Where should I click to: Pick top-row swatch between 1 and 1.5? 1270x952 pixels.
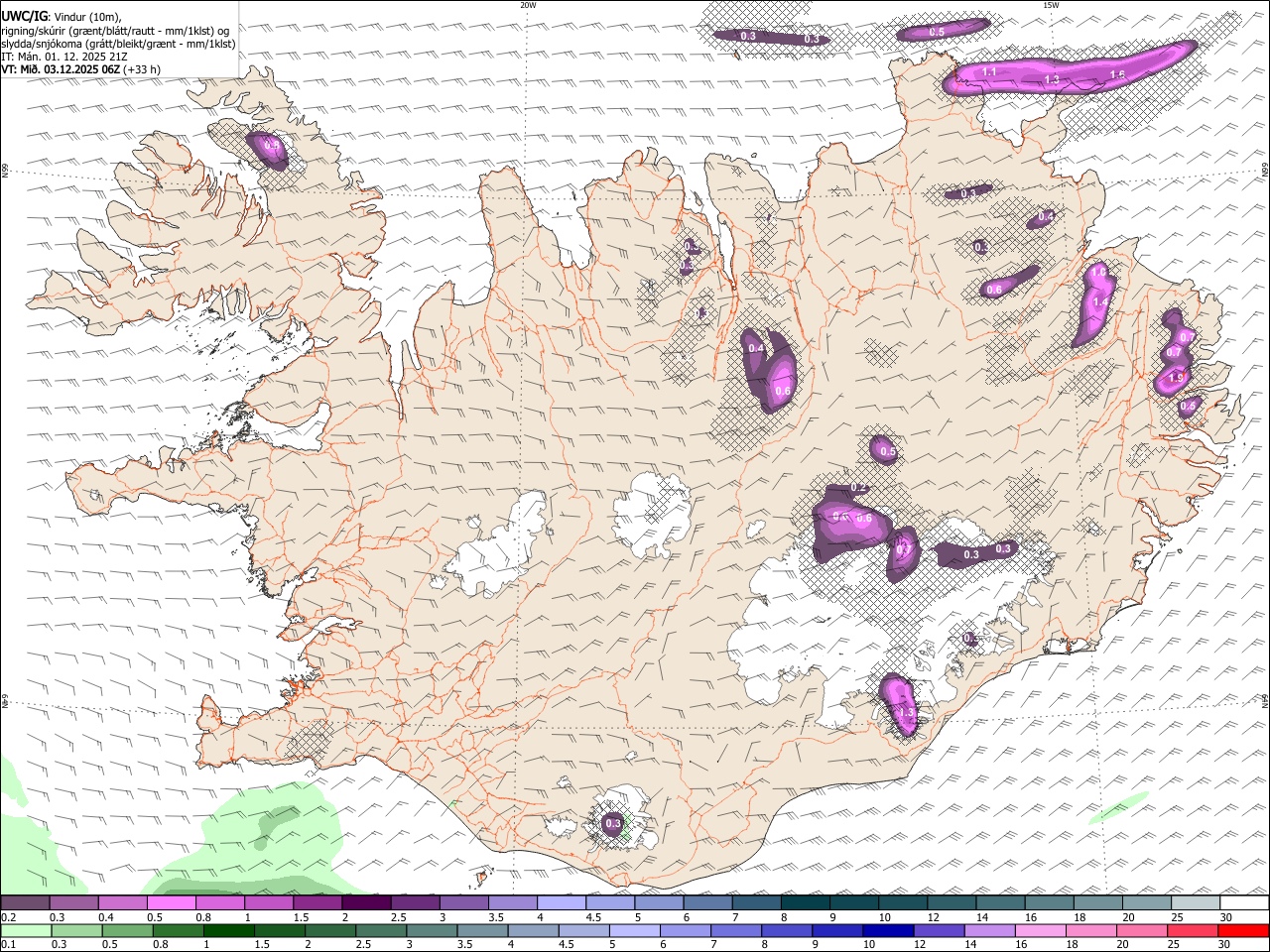[269, 903]
